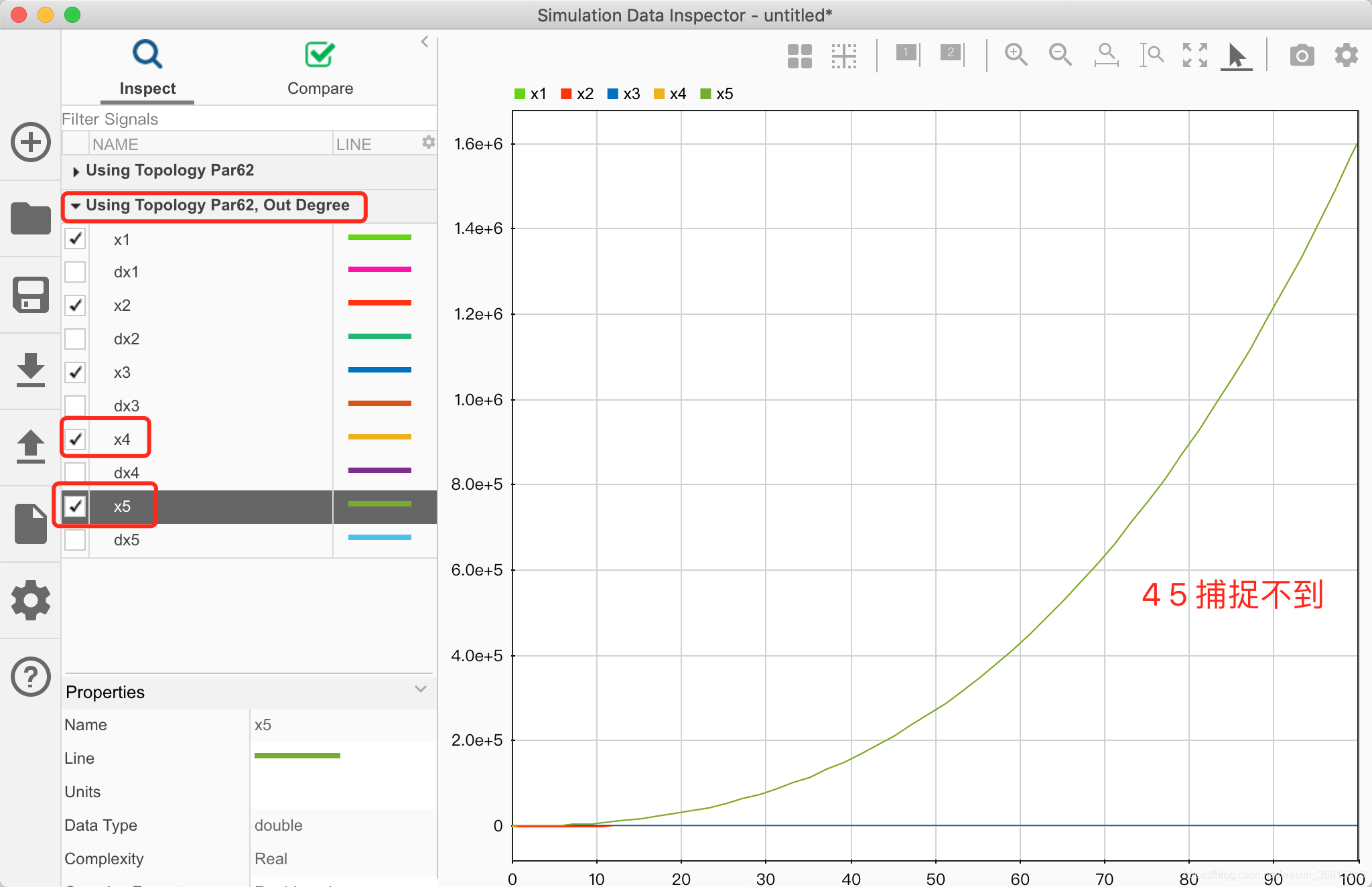Image resolution: width=1372 pixels, height=887 pixels.
Task: Collapse the Out Degree run group
Action: click(76, 206)
